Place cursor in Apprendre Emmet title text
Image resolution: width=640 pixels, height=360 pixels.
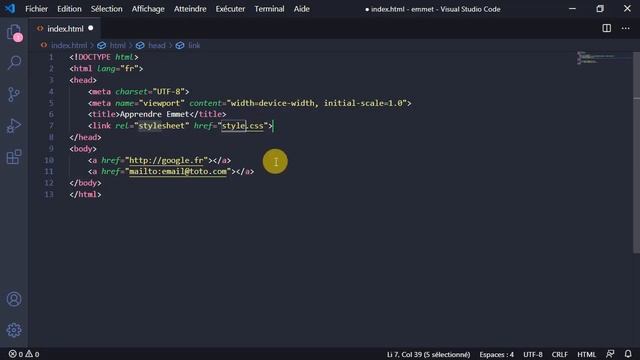[x=154, y=114]
